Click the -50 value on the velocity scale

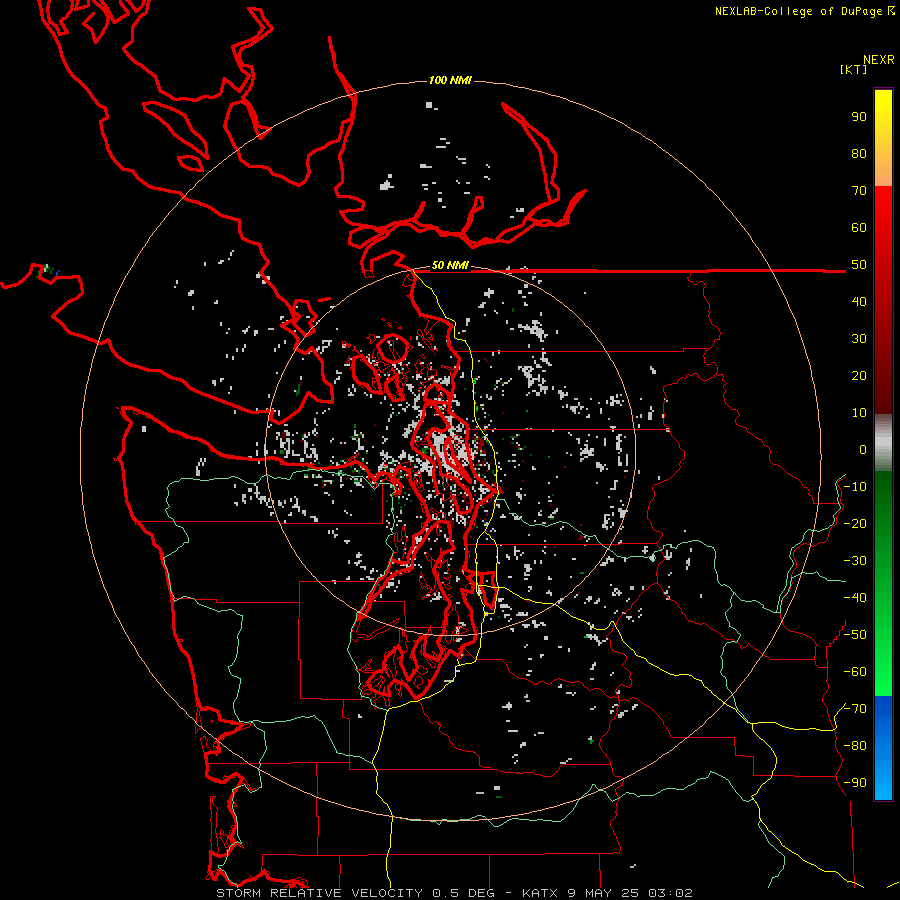(855, 635)
